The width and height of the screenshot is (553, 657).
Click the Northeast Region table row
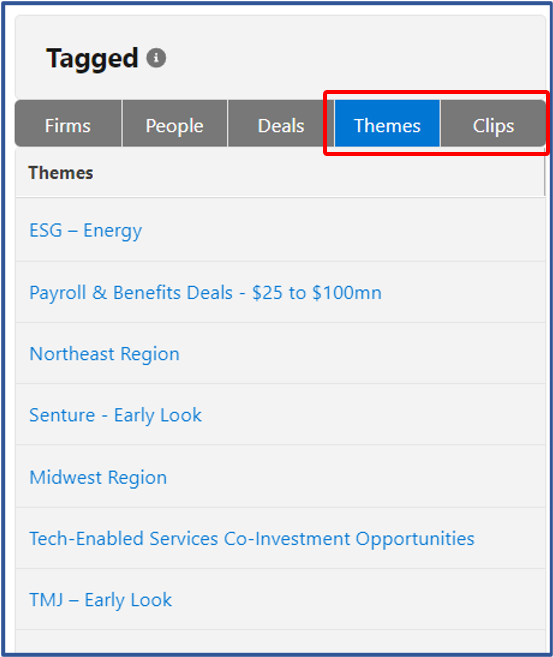click(280, 354)
